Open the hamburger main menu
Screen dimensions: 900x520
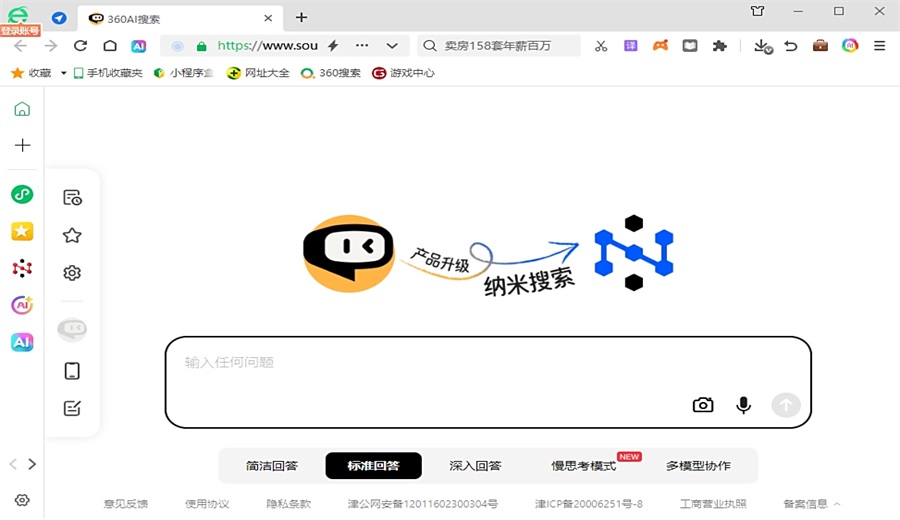[879, 46]
